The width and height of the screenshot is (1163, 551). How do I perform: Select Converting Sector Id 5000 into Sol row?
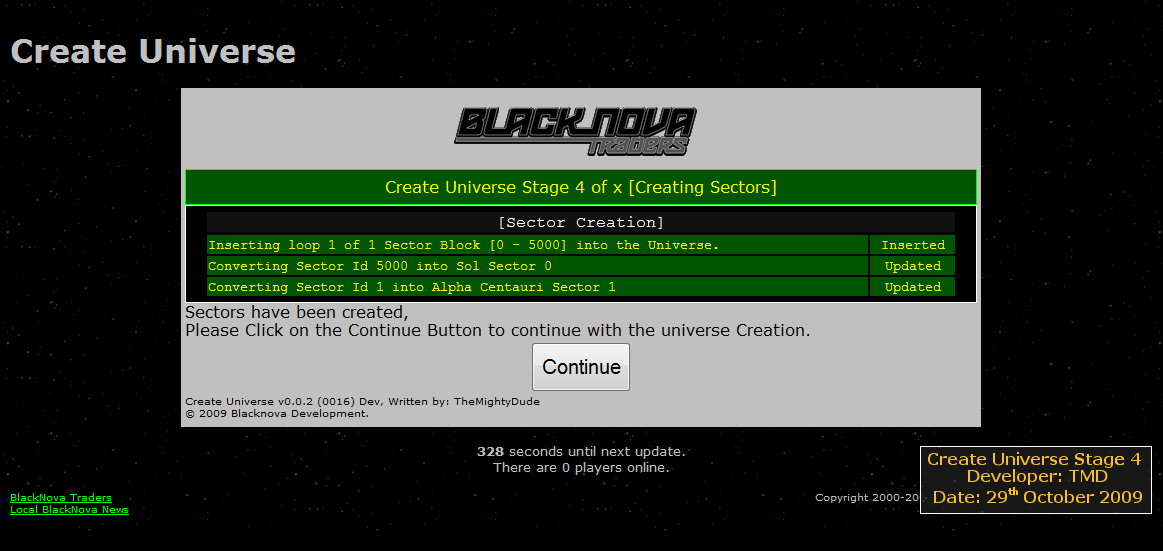[x=538, y=265]
